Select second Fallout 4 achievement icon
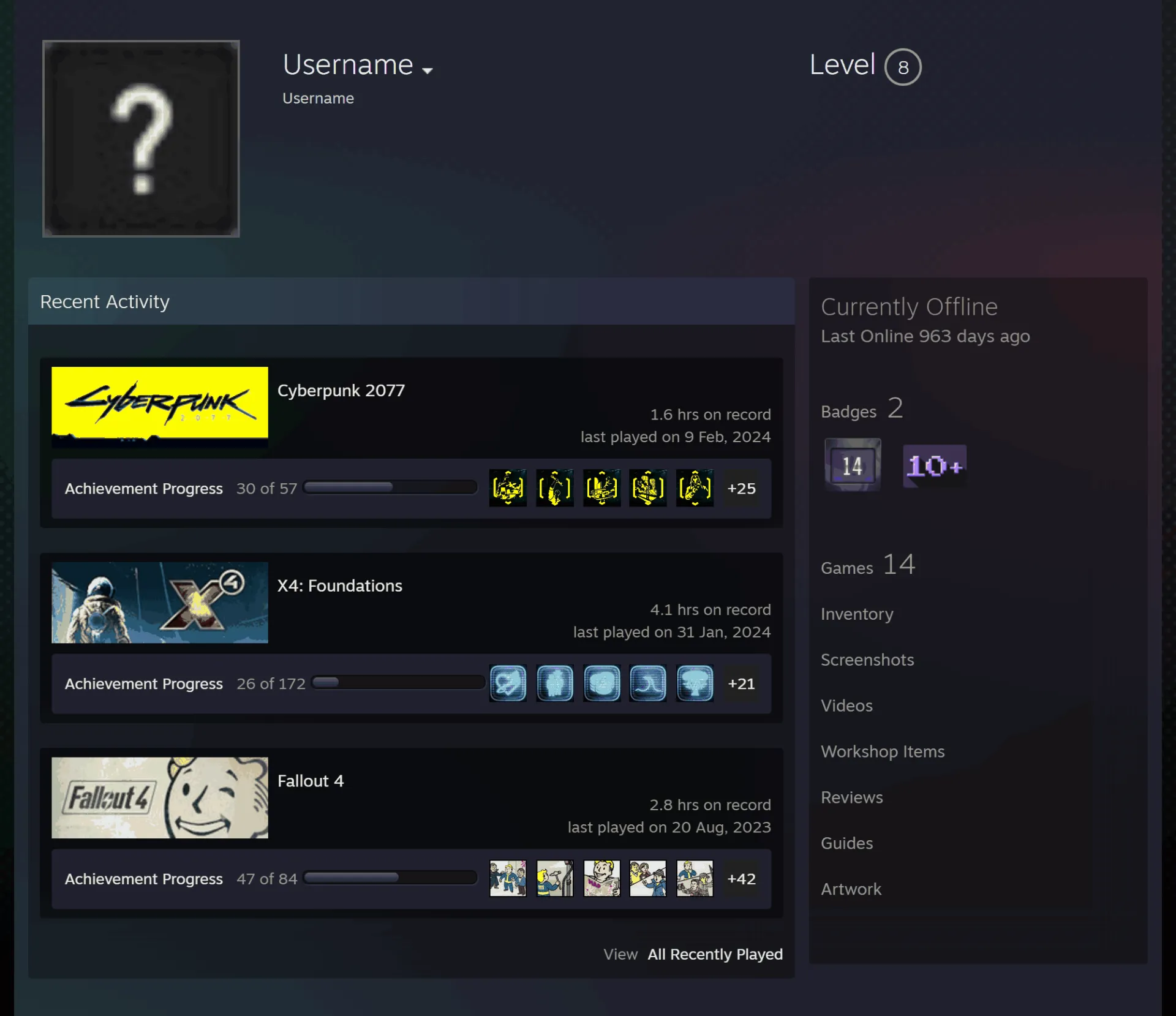Viewport: 1176px width, 1016px height. [555, 879]
